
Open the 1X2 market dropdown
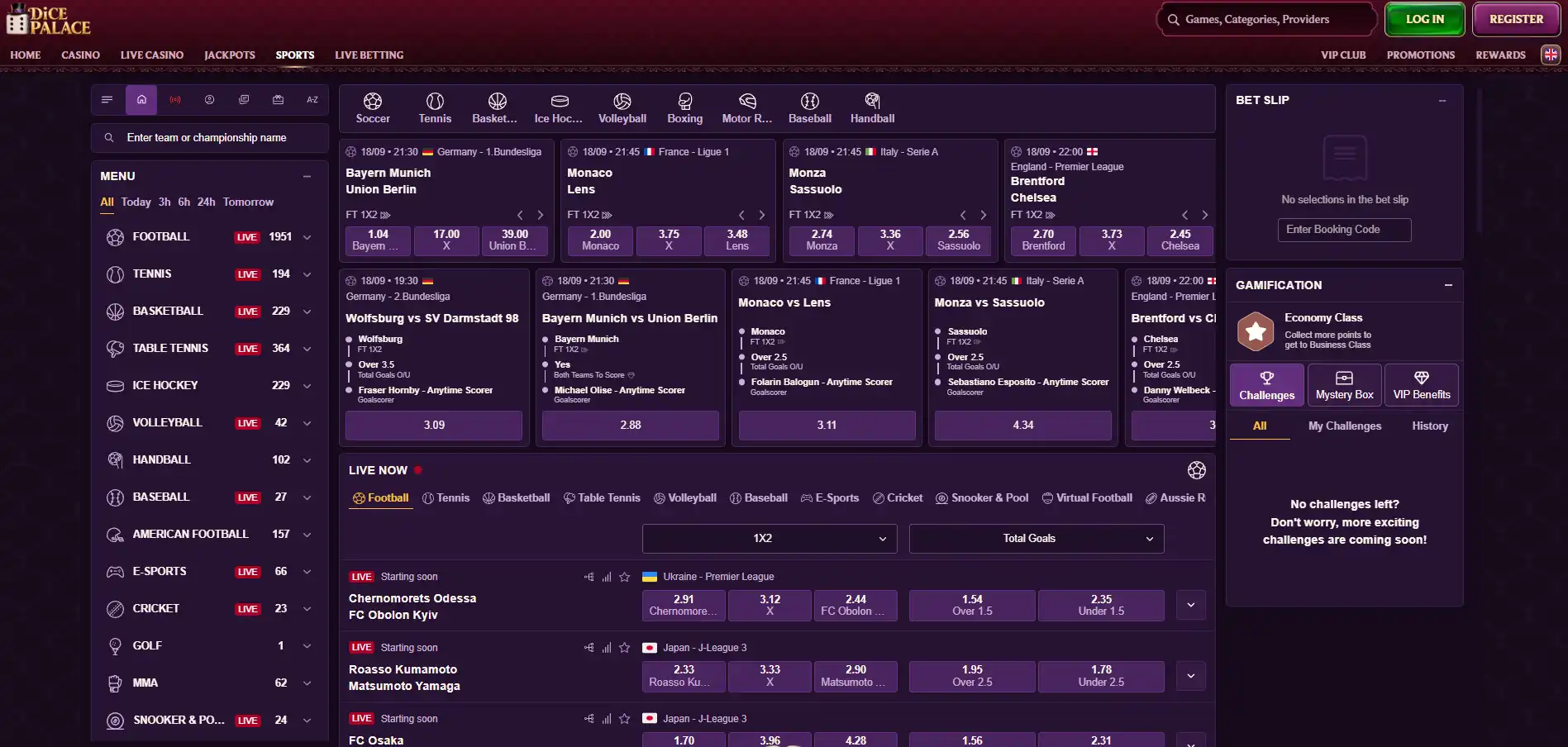point(770,539)
